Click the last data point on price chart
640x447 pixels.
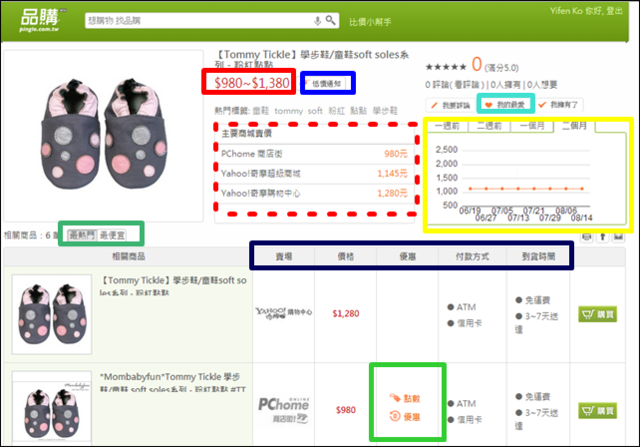[x=582, y=189]
